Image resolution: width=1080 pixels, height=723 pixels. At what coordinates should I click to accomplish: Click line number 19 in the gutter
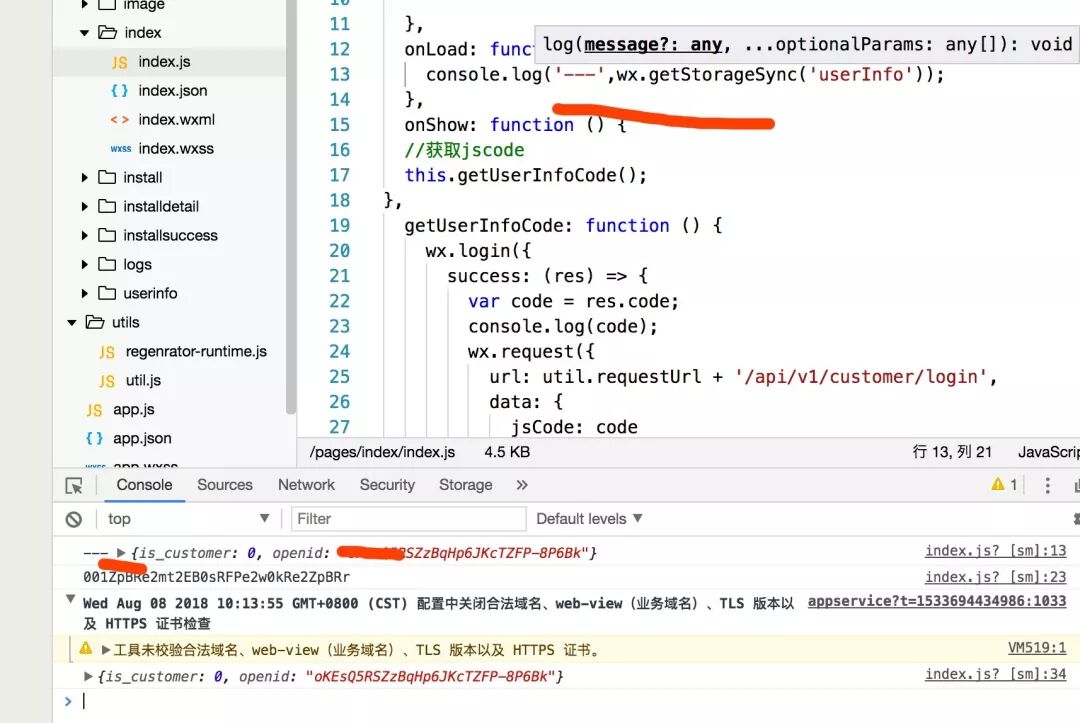[340, 226]
